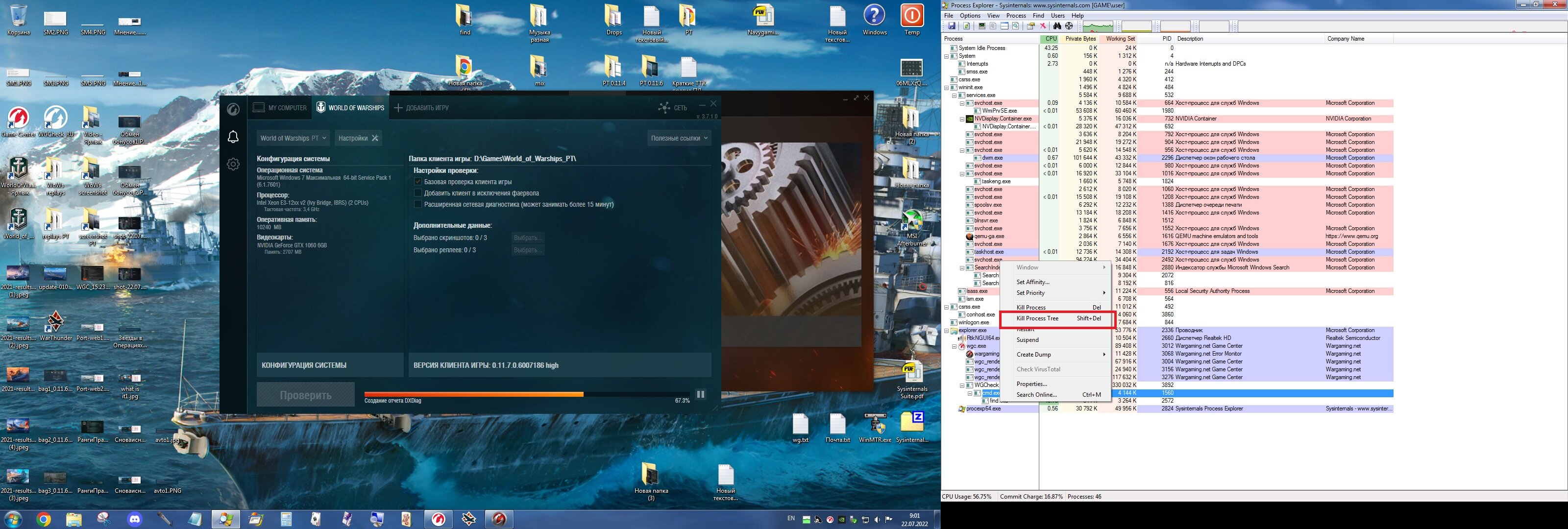
Task: Switch to the WORLD OF WARSHIPS tab
Action: click(350, 108)
